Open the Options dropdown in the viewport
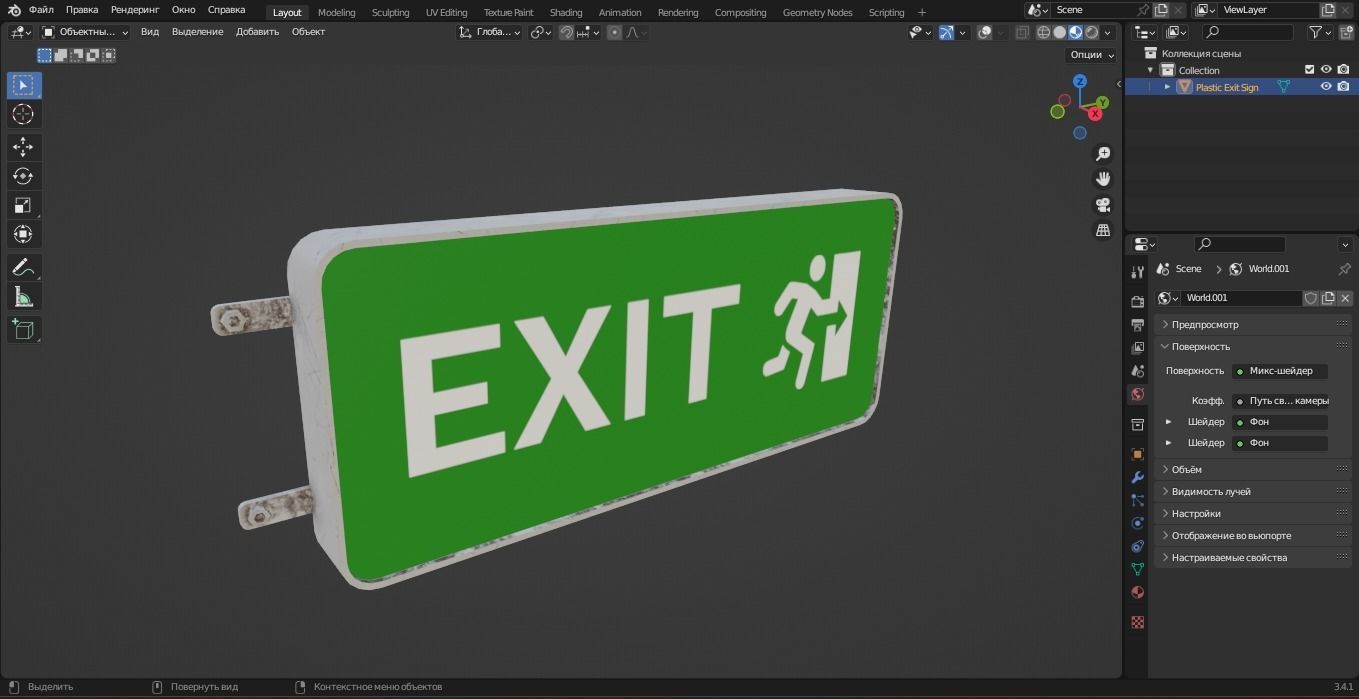 pyautogui.click(x=1091, y=55)
